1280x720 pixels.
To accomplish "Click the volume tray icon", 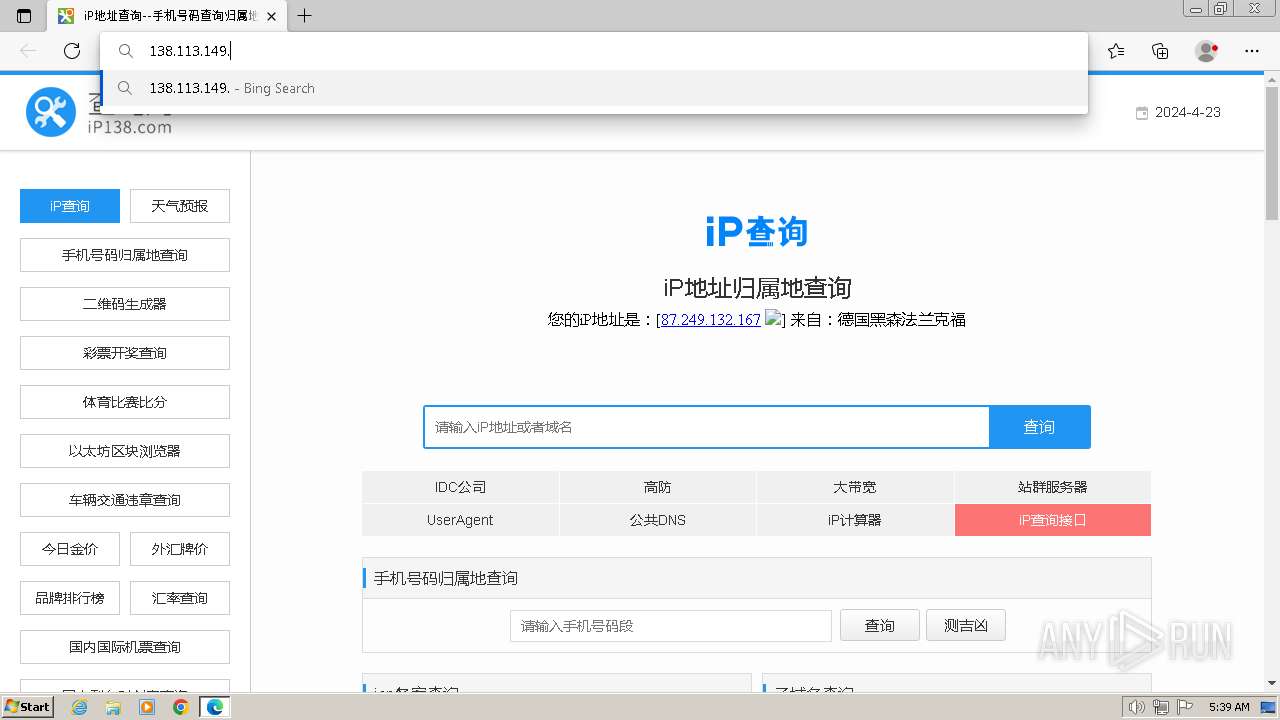I will 1136,707.
